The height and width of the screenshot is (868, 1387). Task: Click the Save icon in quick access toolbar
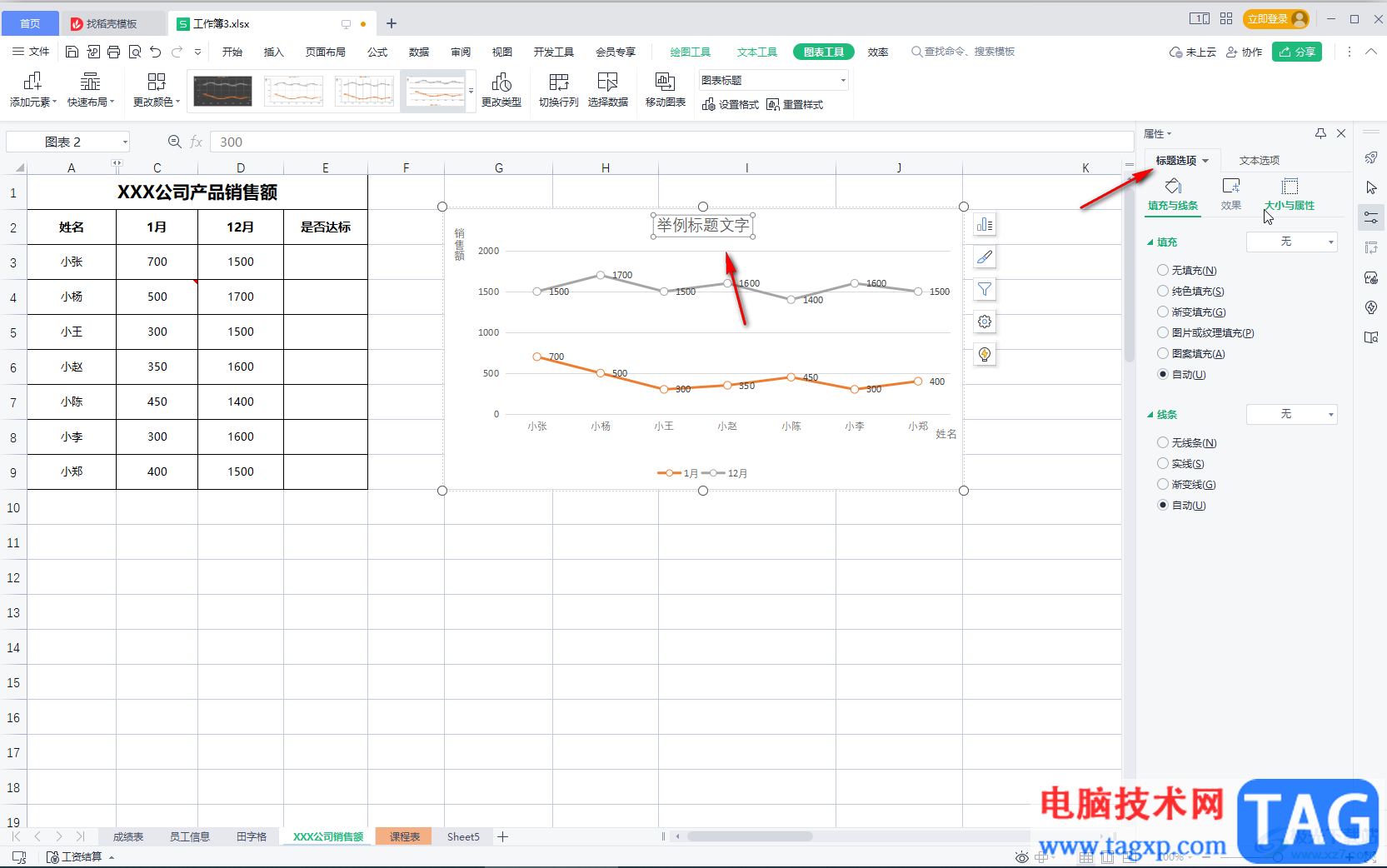click(x=72, y=52)
